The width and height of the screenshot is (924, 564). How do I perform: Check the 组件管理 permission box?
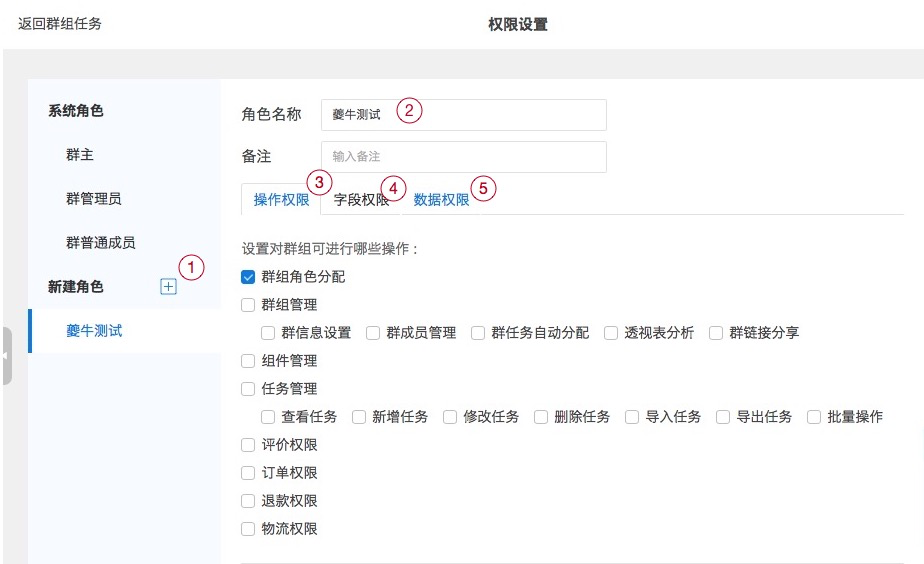click(x=249, y=361)
